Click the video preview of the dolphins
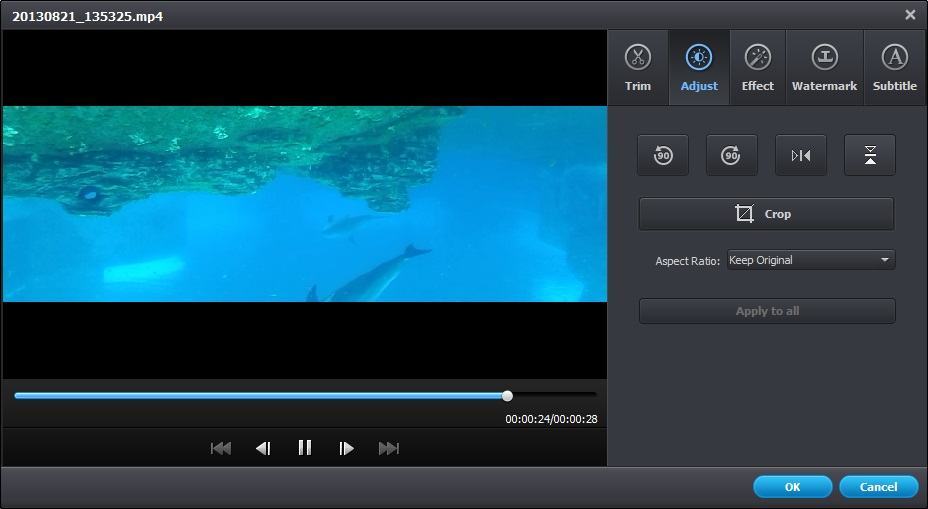This screenshot has width=928, height=509. pyautogui.click(x=305, y=204)
